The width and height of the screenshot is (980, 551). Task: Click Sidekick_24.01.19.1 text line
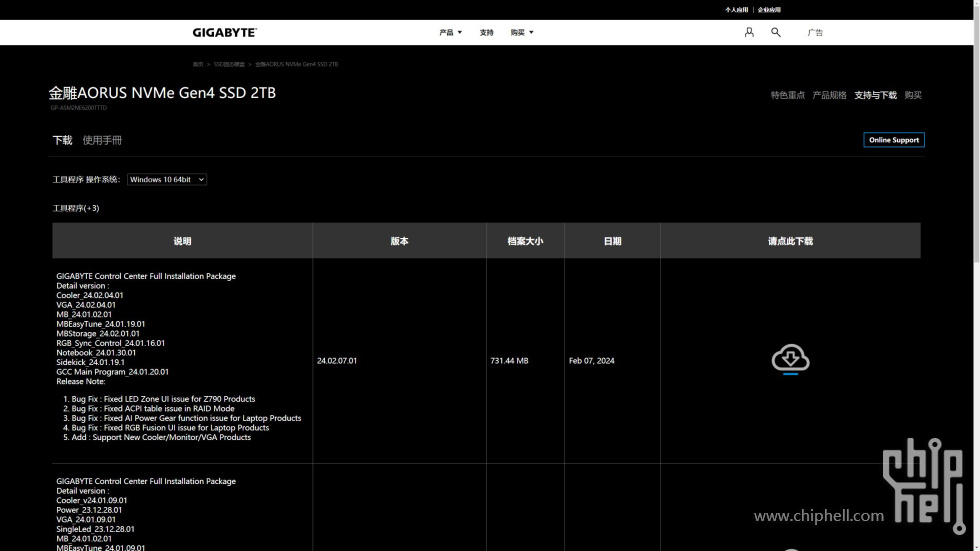point(90,362)
